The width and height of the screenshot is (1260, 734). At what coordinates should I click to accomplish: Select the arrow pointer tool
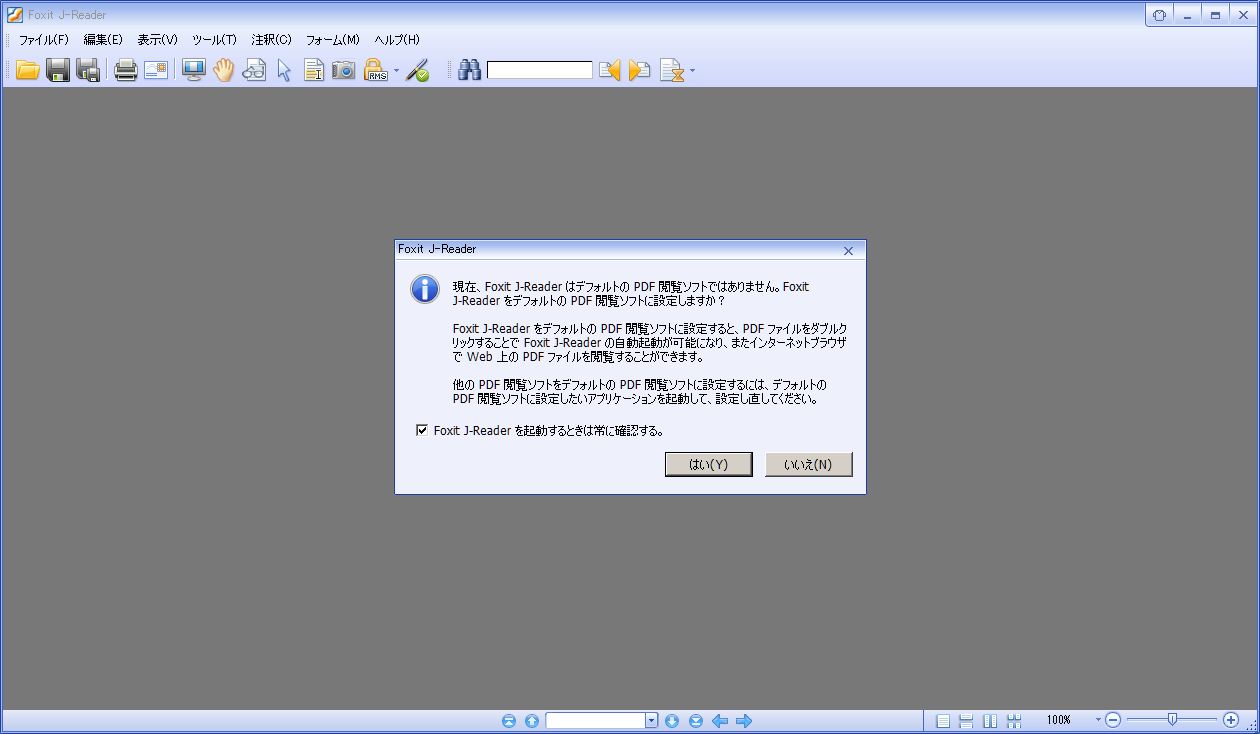pos(284,70)
